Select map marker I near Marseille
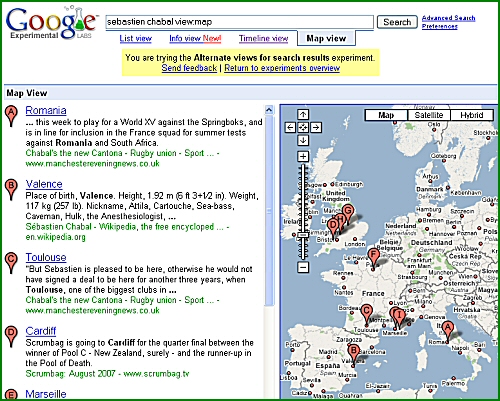 click(x=400, y=317)
